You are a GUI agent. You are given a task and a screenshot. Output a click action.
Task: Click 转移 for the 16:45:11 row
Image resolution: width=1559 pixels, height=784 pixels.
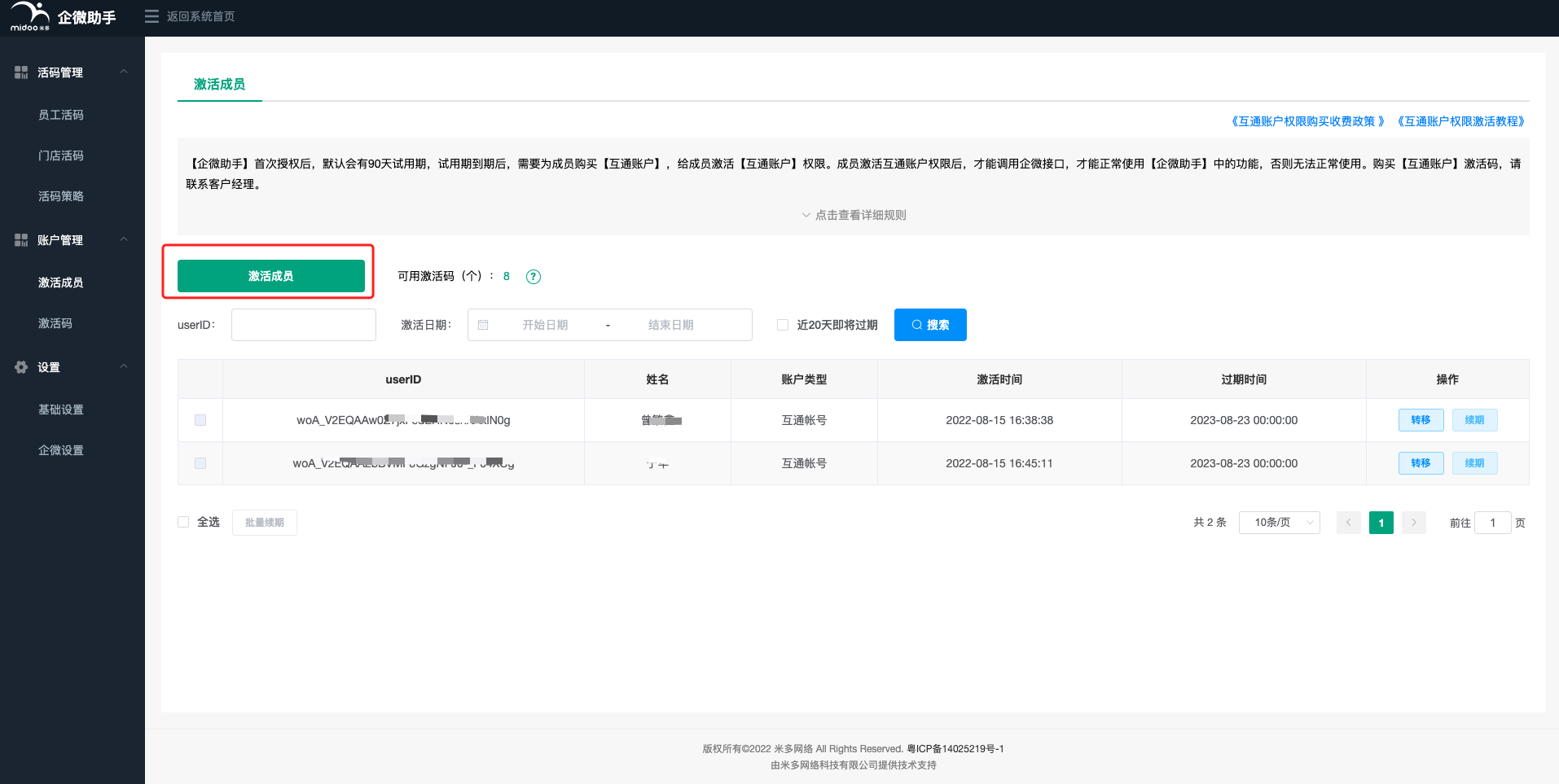coord(1421,463)
